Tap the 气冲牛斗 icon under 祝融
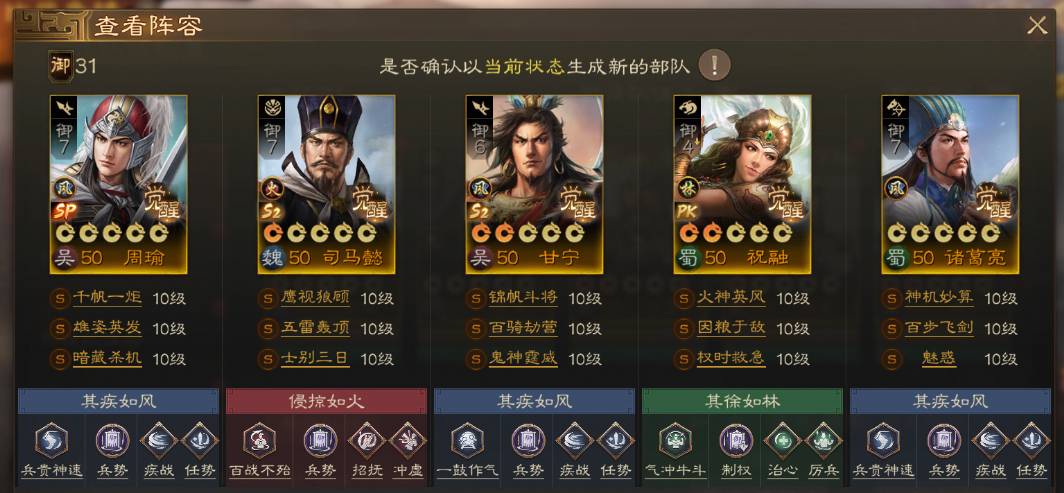This screenshot has width=1064, height=493. pos(675,441)
